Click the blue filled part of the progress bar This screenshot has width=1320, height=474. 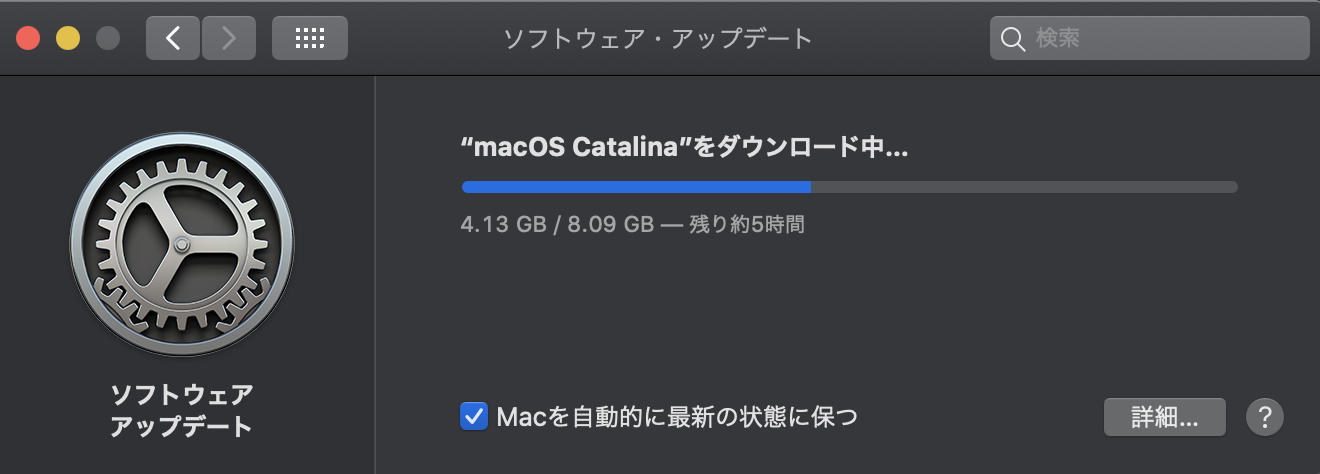[636, 187]
